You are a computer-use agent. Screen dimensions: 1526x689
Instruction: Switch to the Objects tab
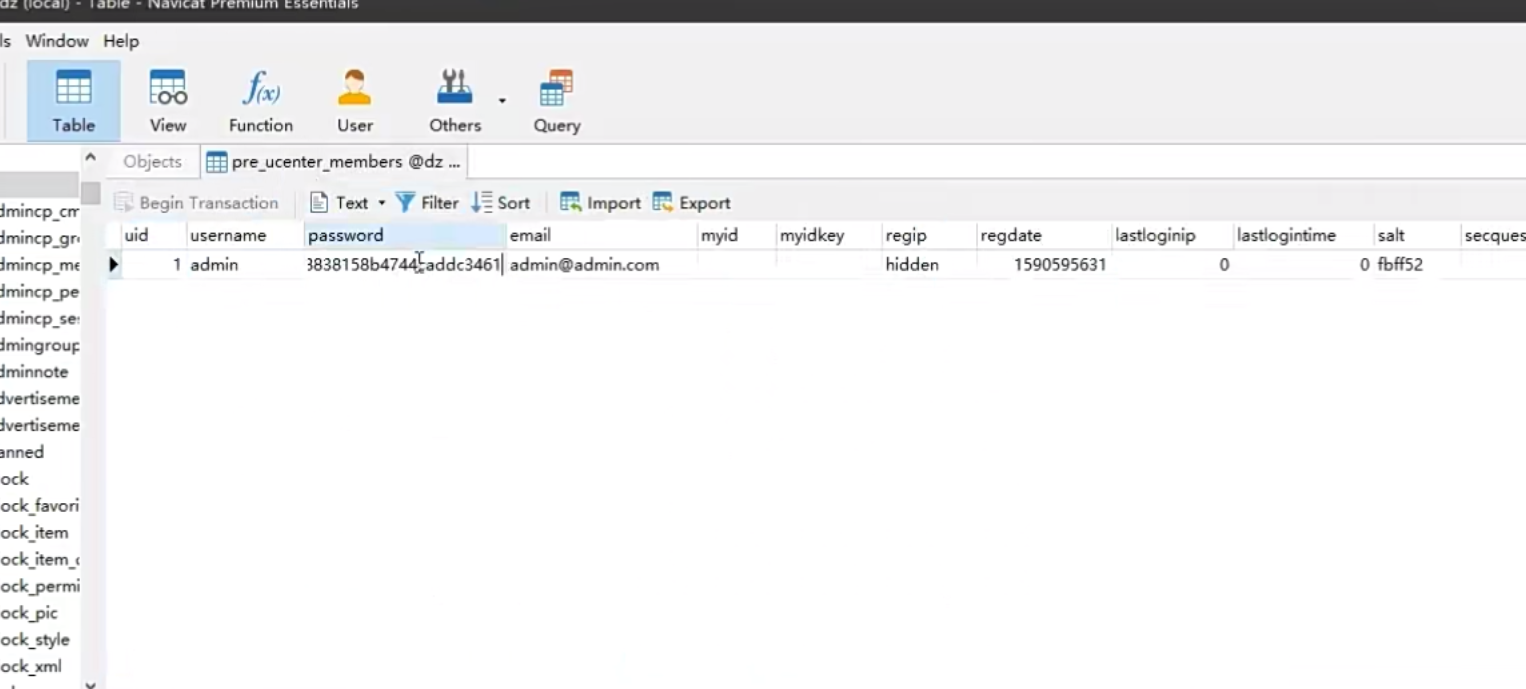153,162
